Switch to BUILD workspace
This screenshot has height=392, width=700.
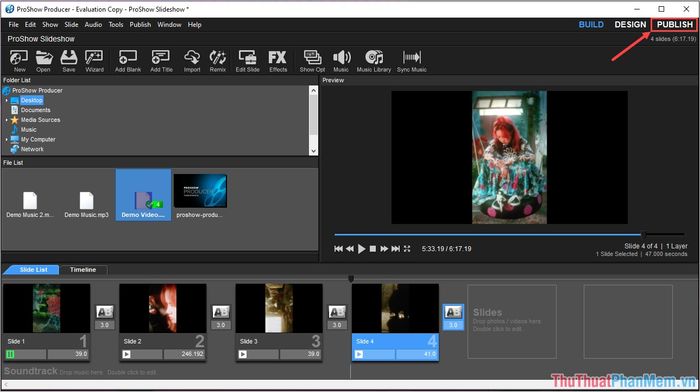pyautogui.click(x=591, y=25)
